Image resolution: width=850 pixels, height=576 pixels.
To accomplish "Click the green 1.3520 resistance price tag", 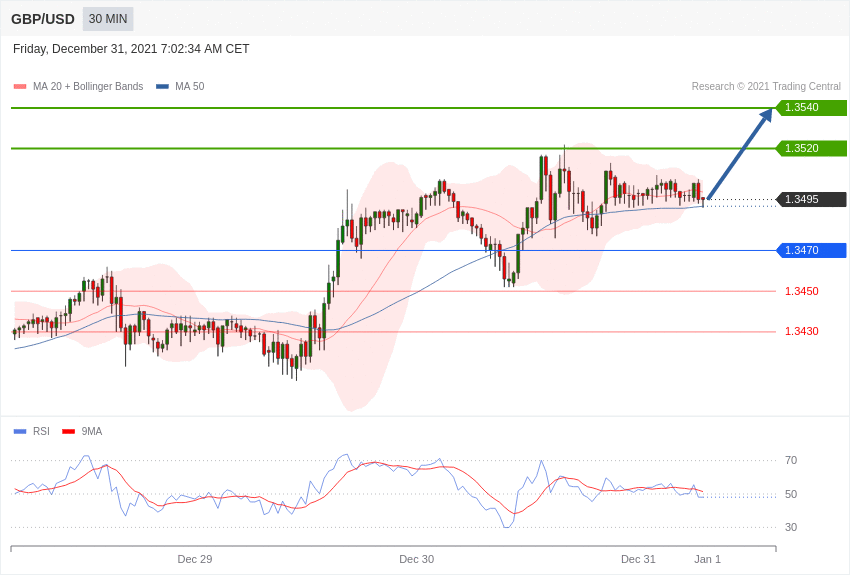I will click(x=811, y=148).
